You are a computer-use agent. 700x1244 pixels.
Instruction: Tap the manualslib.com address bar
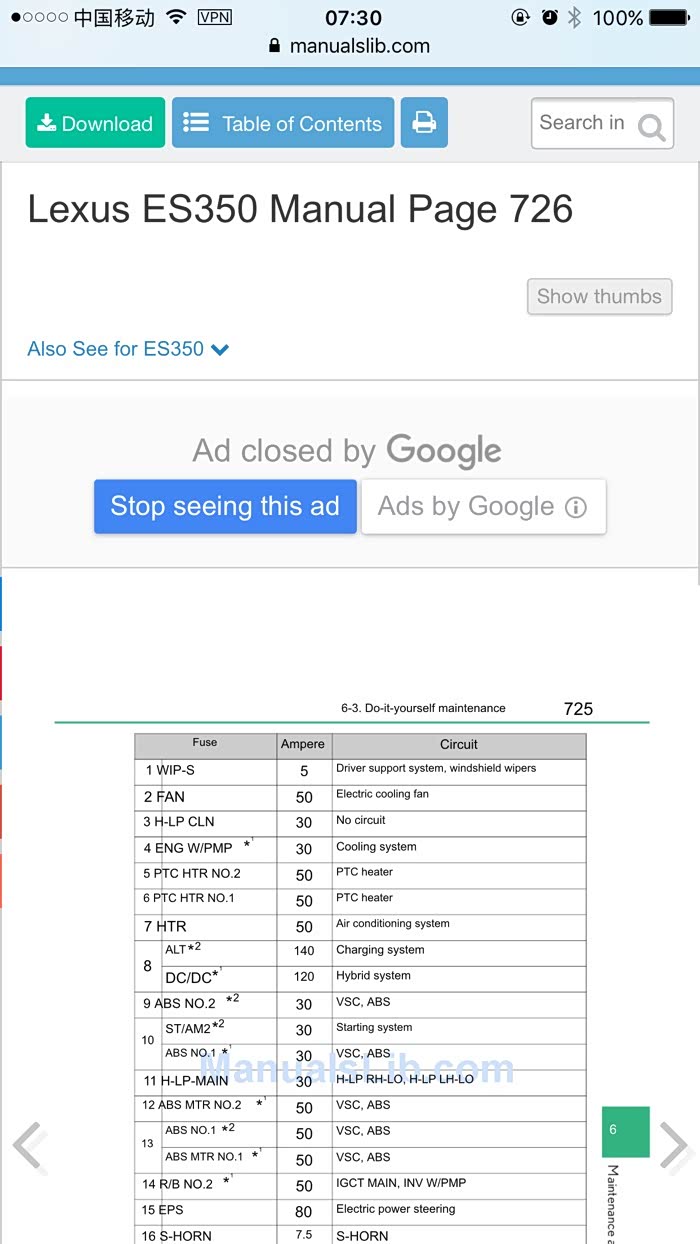[x=350, y=46]
